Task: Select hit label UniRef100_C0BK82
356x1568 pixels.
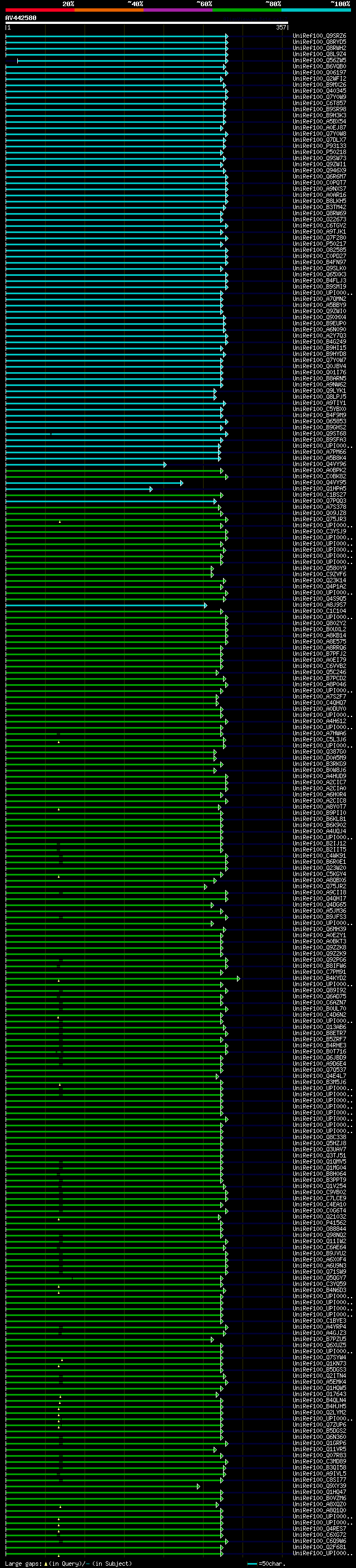Action: pos(319,477)
